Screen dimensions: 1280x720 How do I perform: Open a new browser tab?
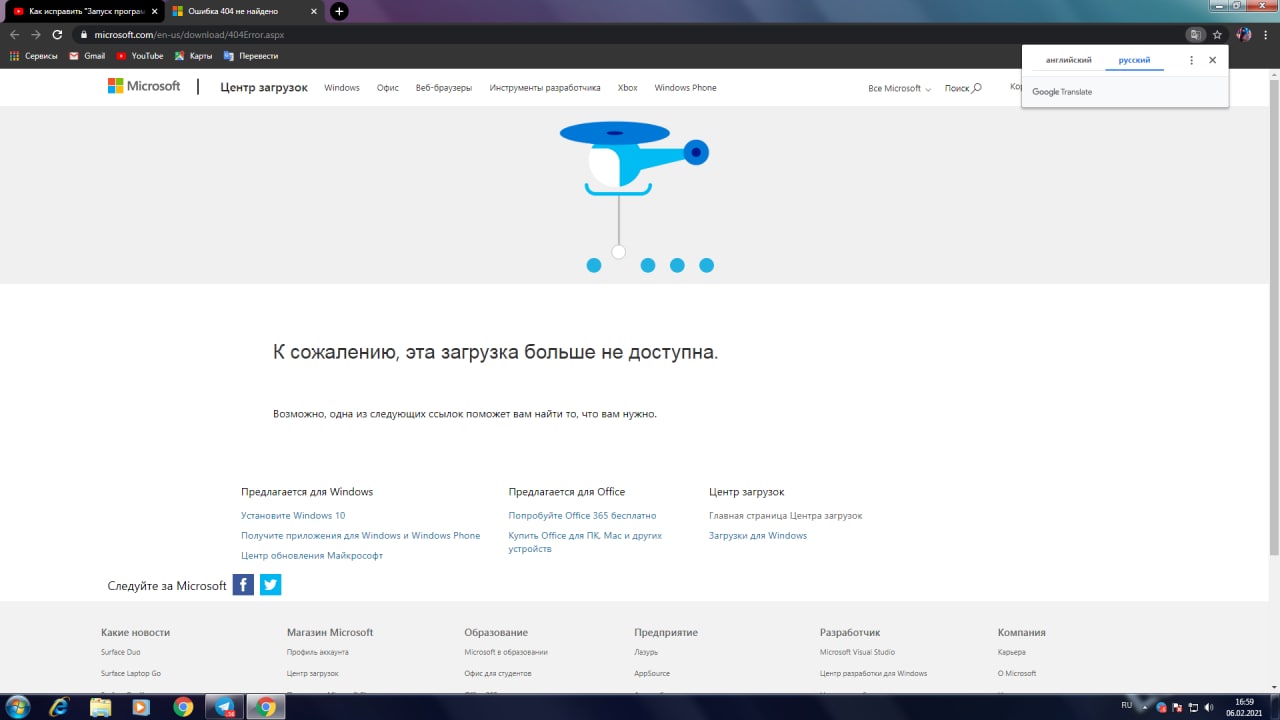[339, 11]
